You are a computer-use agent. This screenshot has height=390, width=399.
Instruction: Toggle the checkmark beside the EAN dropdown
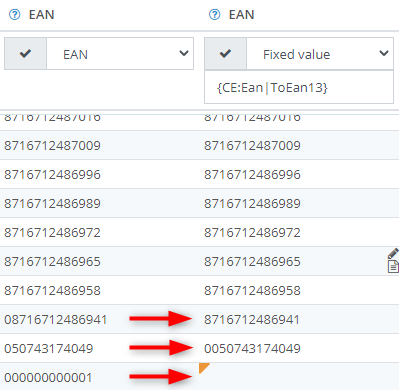[x=25, y=53]
